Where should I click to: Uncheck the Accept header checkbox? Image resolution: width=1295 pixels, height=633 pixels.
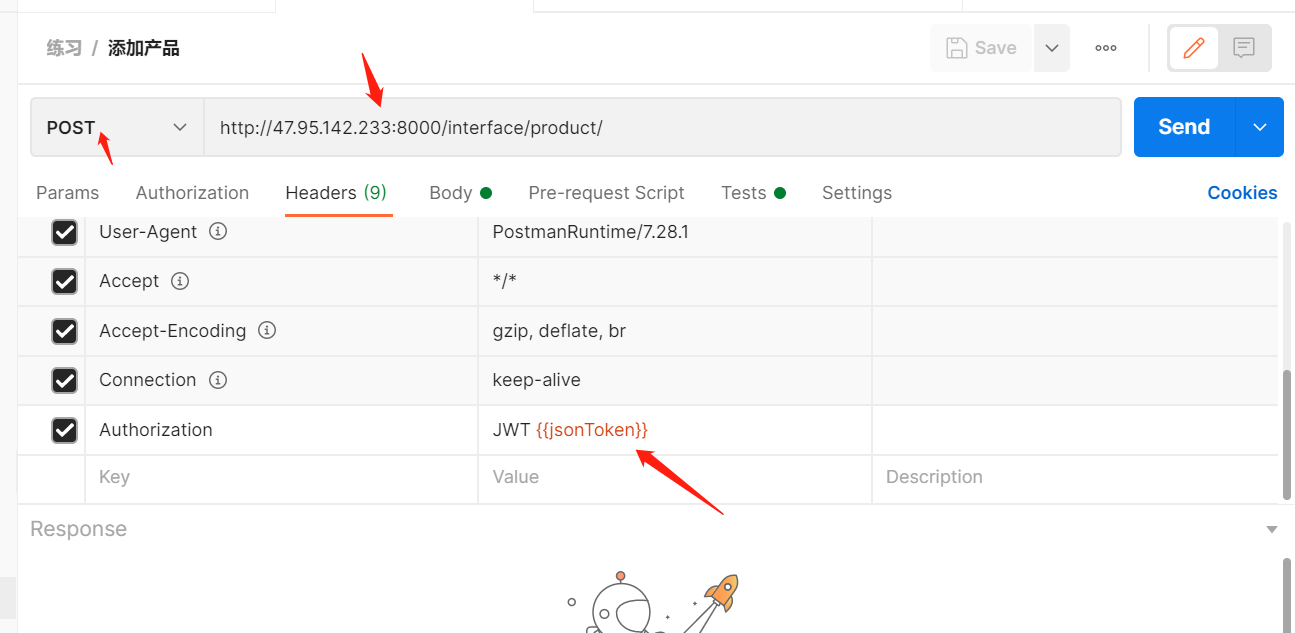point(64,281)
